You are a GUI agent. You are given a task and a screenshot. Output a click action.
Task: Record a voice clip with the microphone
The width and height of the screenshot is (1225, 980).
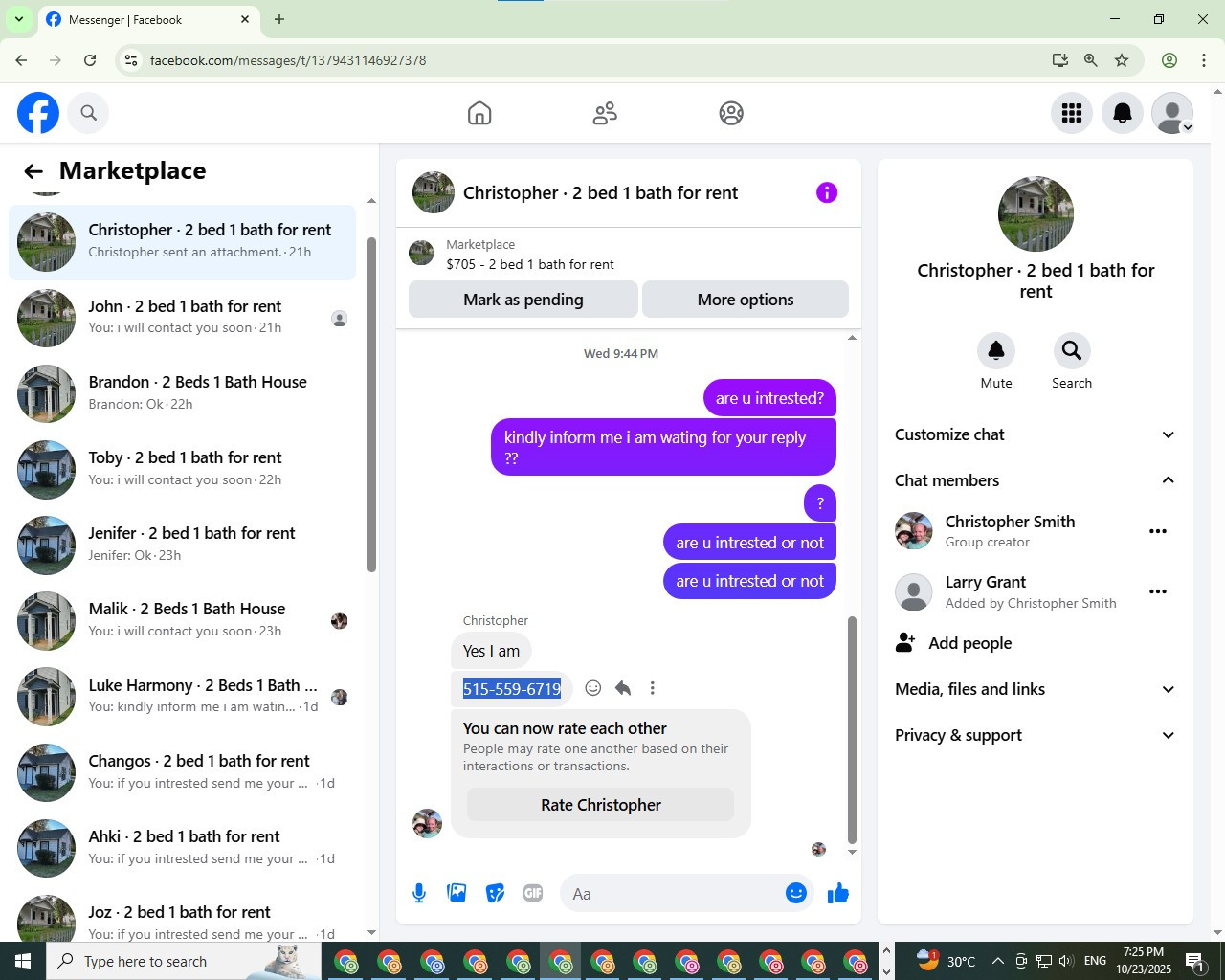[419, 894]
